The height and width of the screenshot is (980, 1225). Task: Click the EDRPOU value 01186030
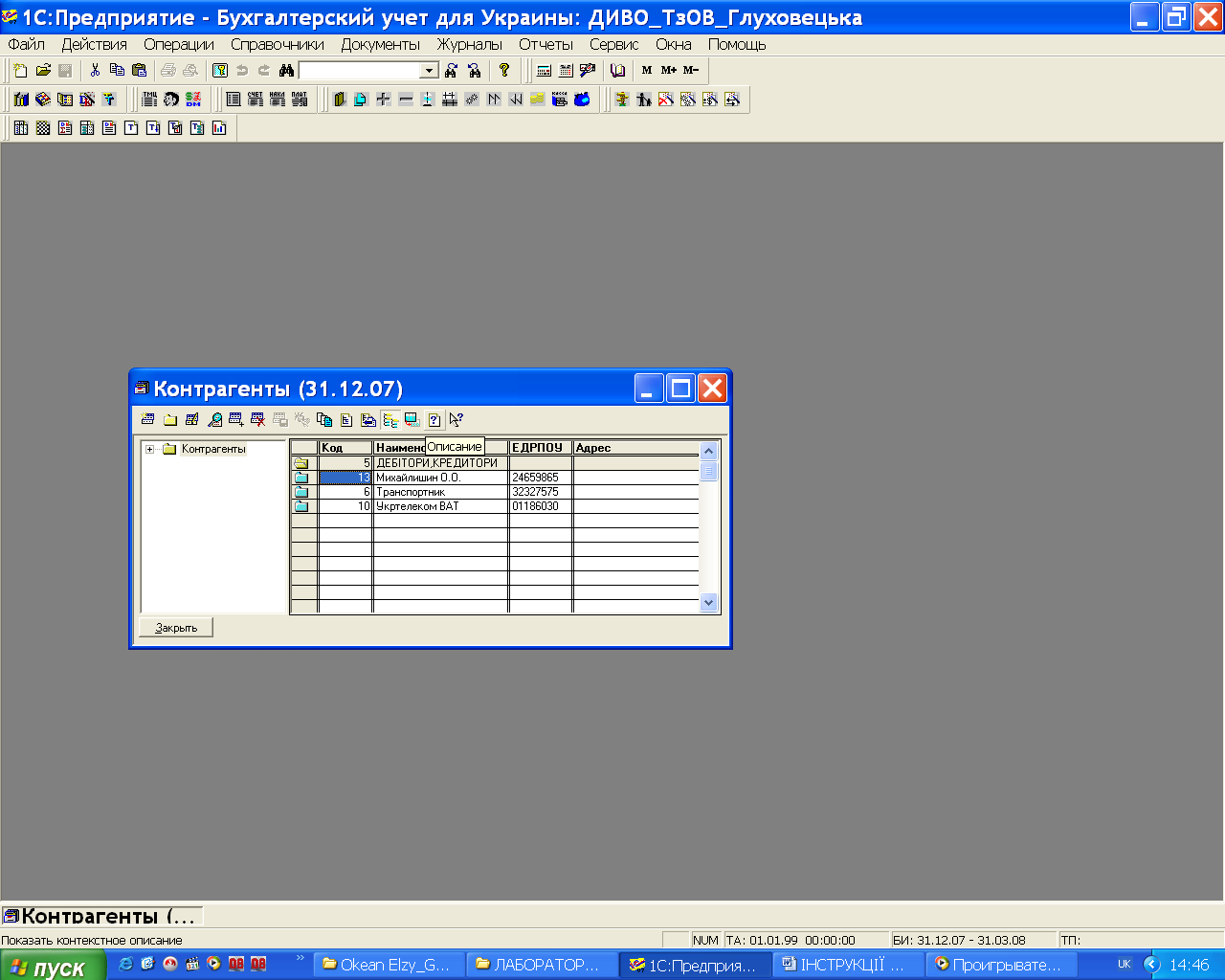click(536, 506)
